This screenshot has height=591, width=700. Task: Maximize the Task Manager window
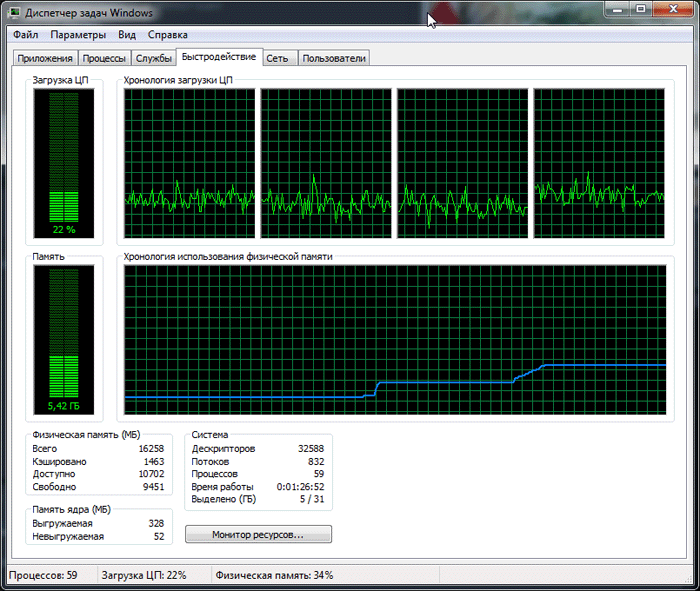641,9
